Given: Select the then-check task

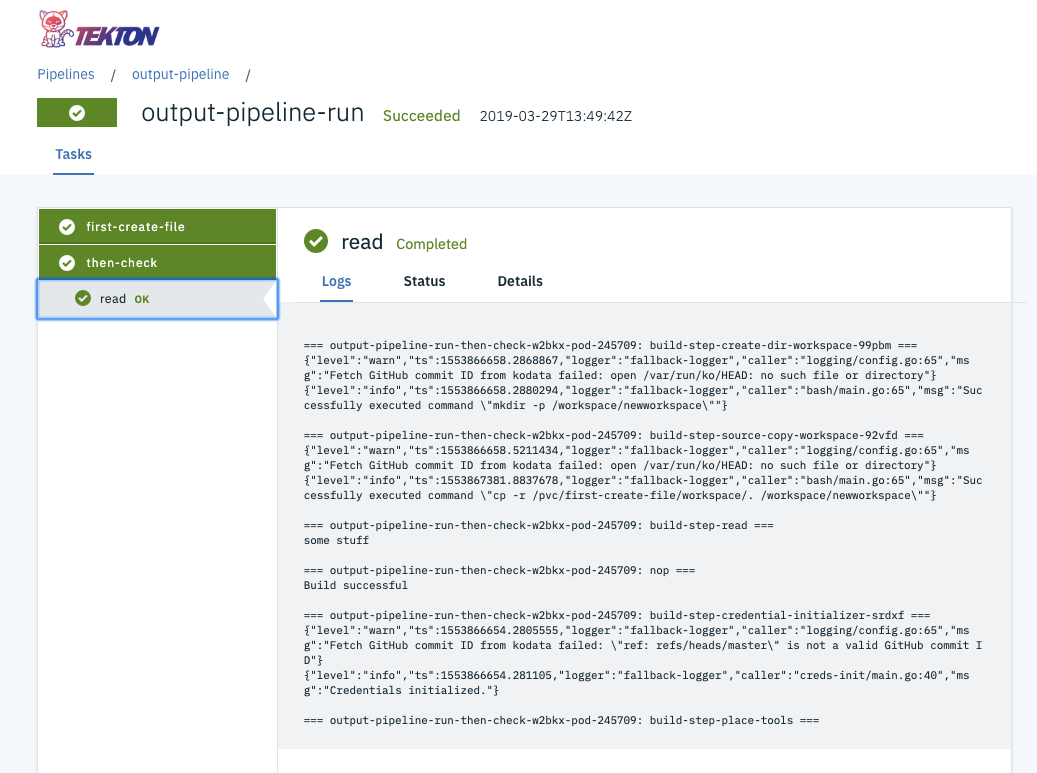Looking at the screenshot, I should coord(157,263).
